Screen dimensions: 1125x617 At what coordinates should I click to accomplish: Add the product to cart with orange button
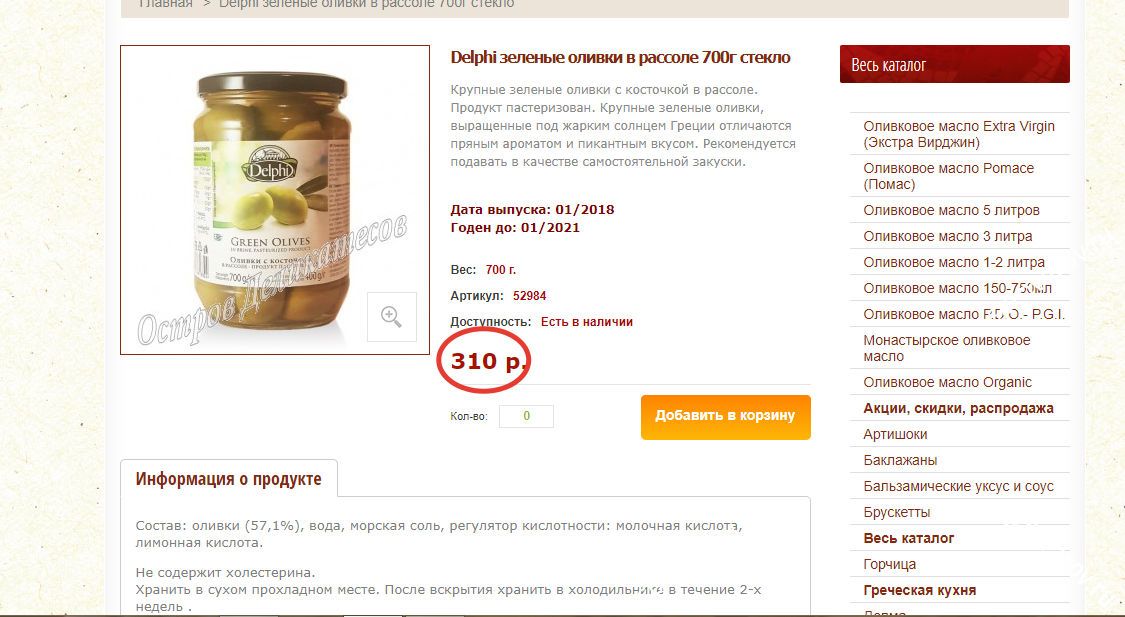[x=725, y=417]
